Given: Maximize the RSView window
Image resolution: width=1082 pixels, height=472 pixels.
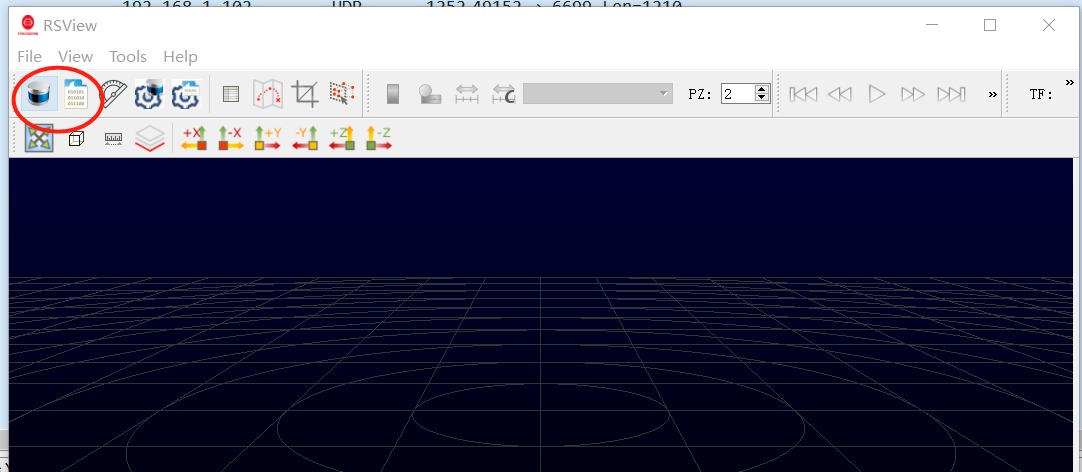Looking at the screenshot, I should point(990,25).
